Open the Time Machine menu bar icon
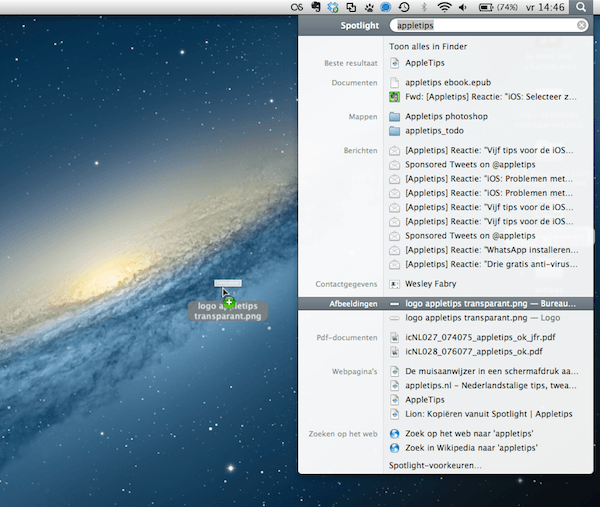The width and height of the screenshot is (600, 507). [404, 7]
